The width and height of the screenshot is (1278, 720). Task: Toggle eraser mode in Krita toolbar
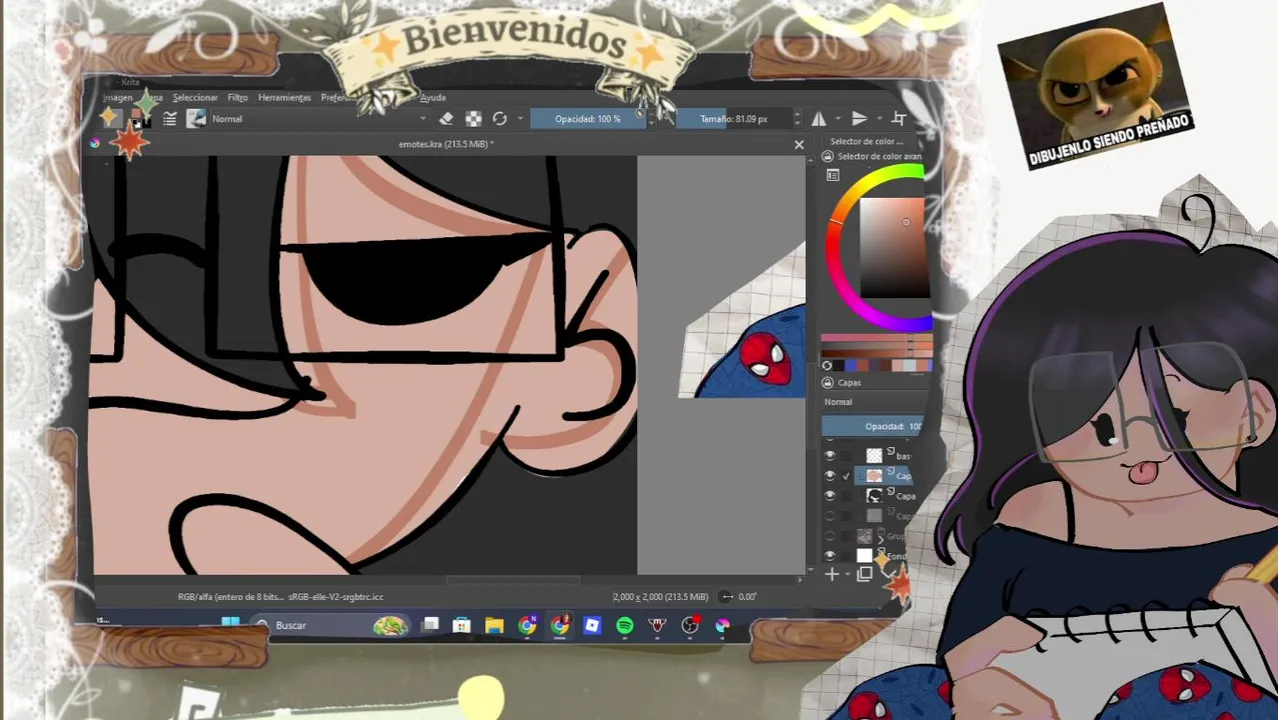click(446, 119)
